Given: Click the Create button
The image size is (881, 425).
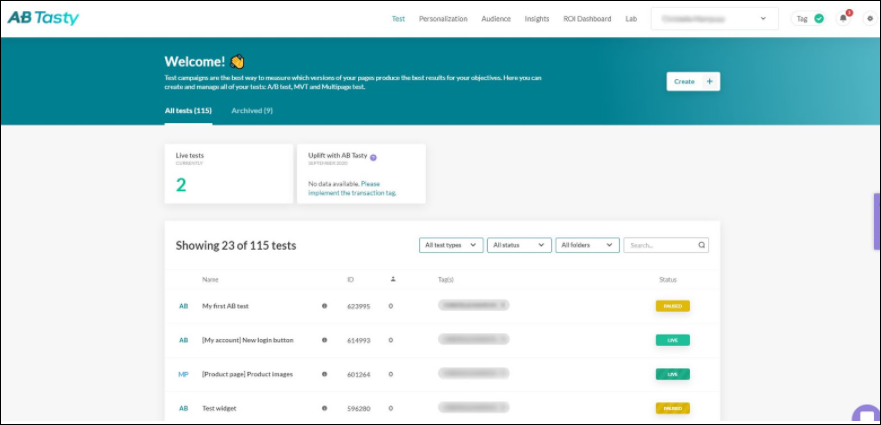Looking at the screenshot, I should pyautogui.click(x=693, y=81).
